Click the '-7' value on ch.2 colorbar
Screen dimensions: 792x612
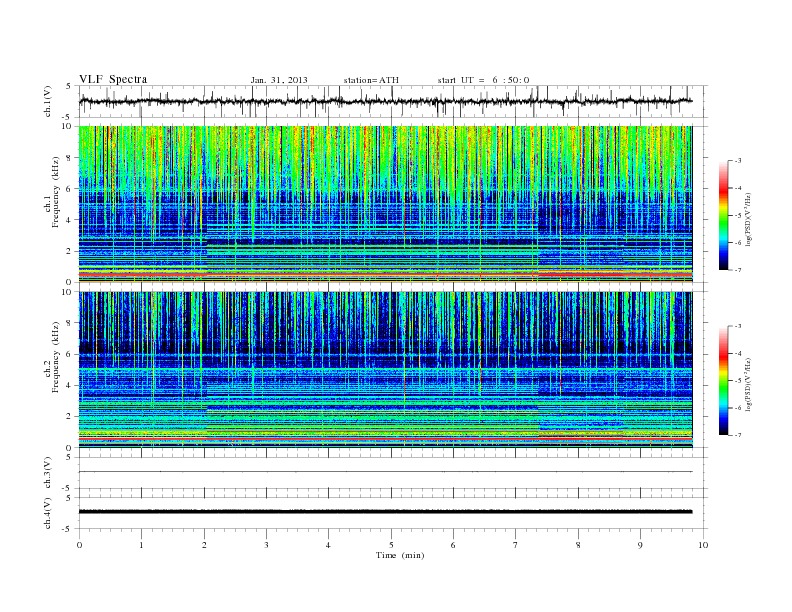click(x=738, y=435)
